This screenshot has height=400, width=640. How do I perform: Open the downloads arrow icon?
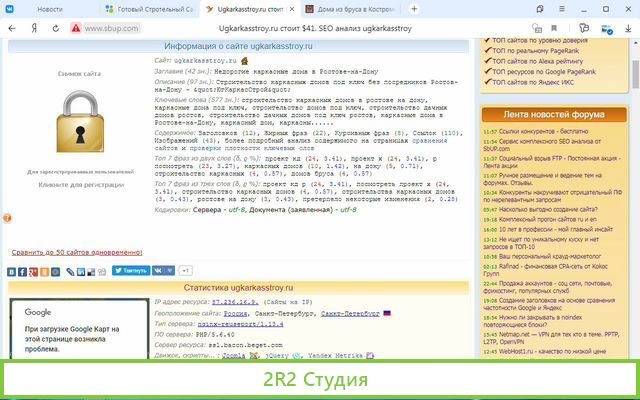pos(628,28)
